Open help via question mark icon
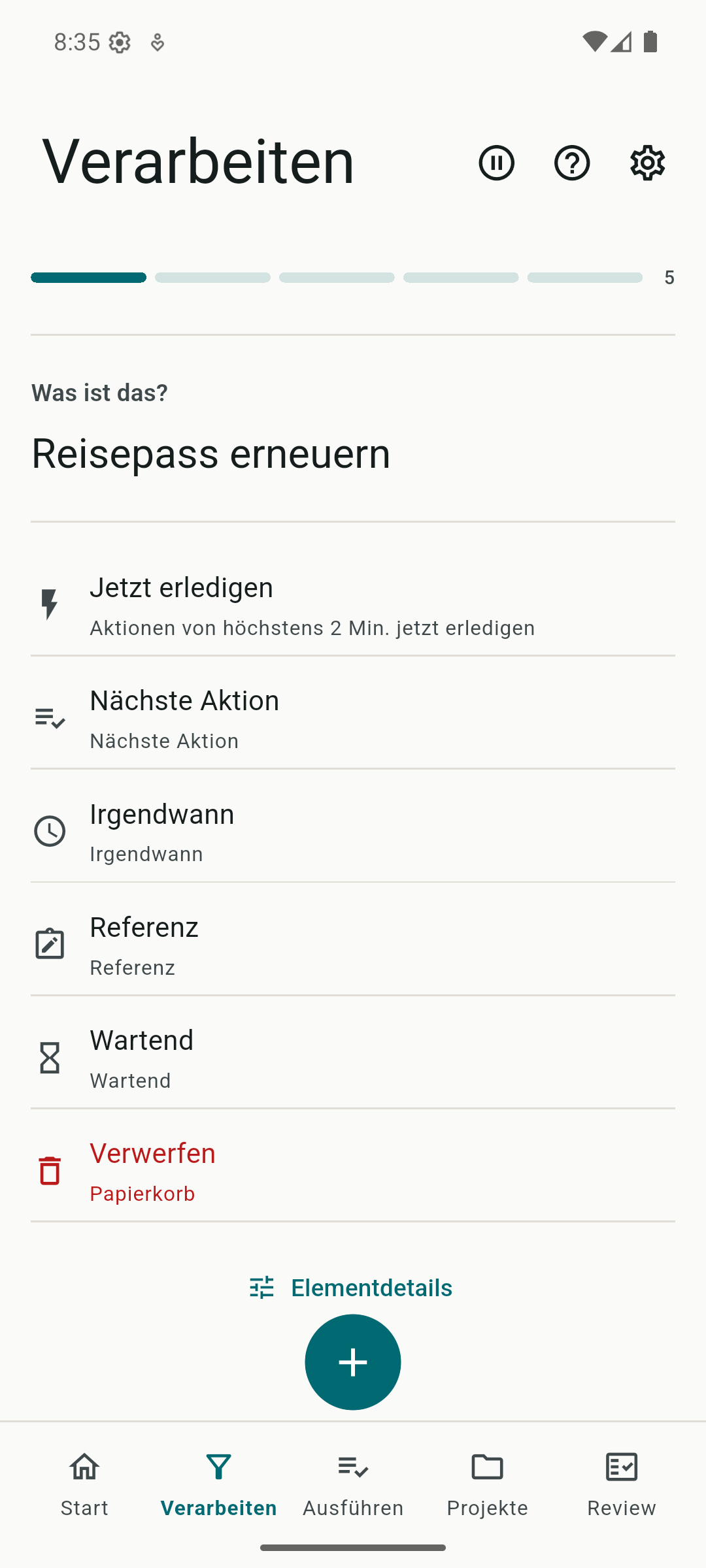The width and height of the screenshot is (706, 1568). (572, 163)
